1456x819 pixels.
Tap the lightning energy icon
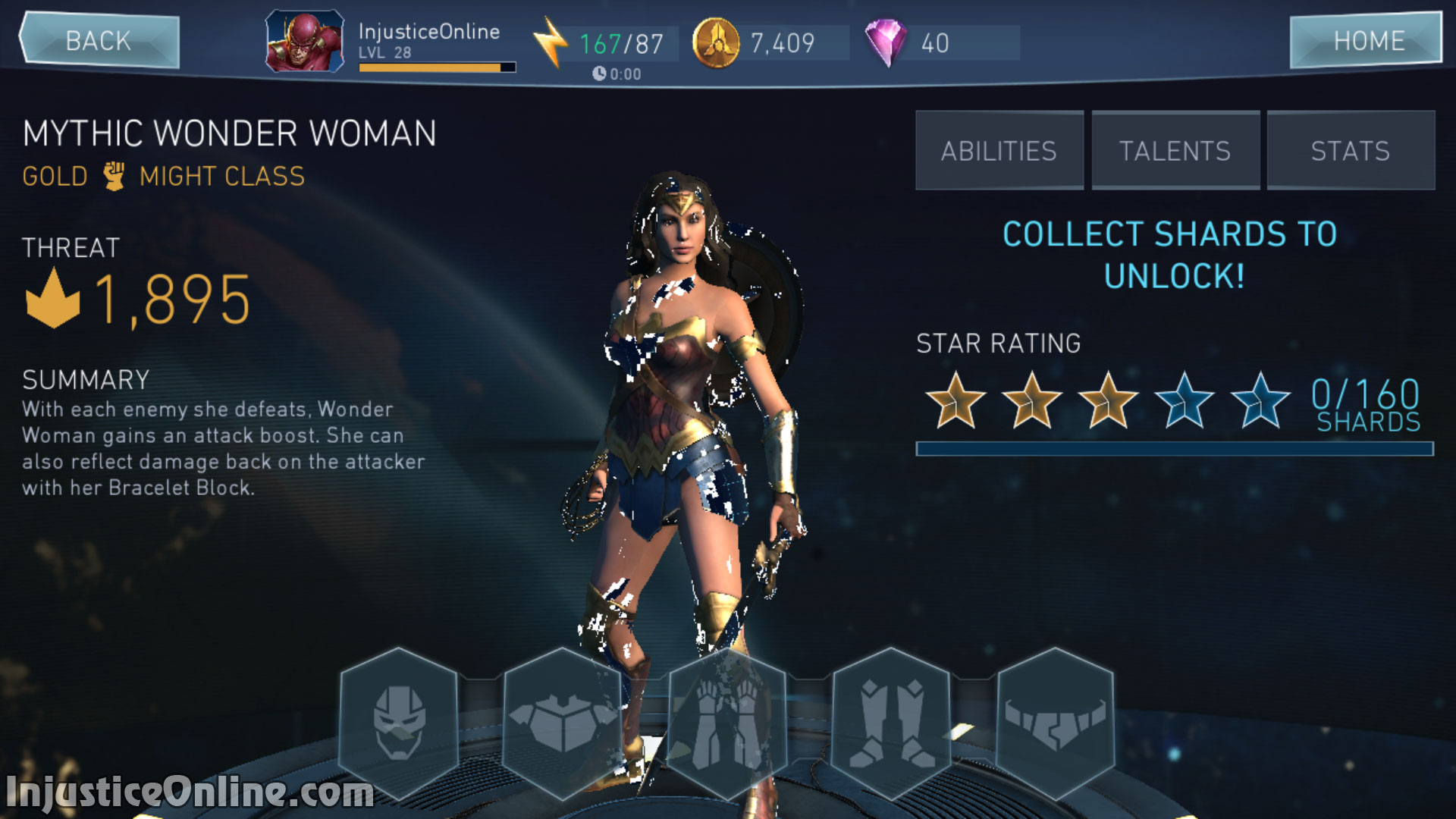tap(551, 42)
